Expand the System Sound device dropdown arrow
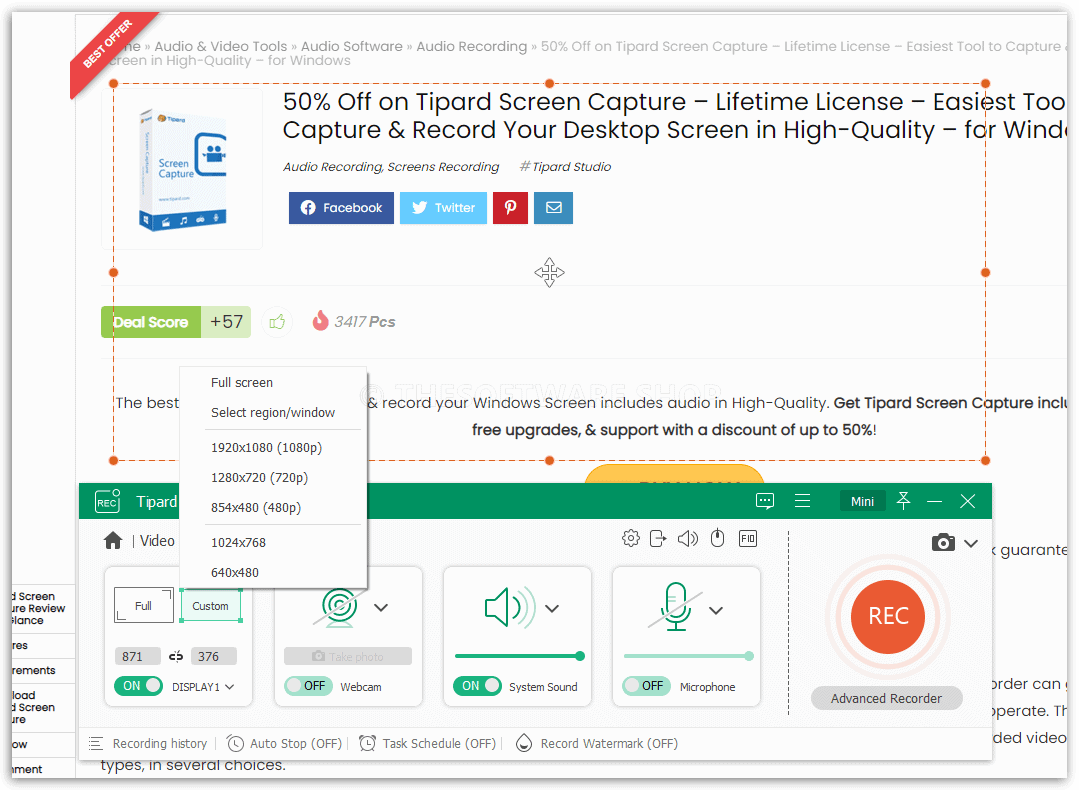 pos(552,608)
